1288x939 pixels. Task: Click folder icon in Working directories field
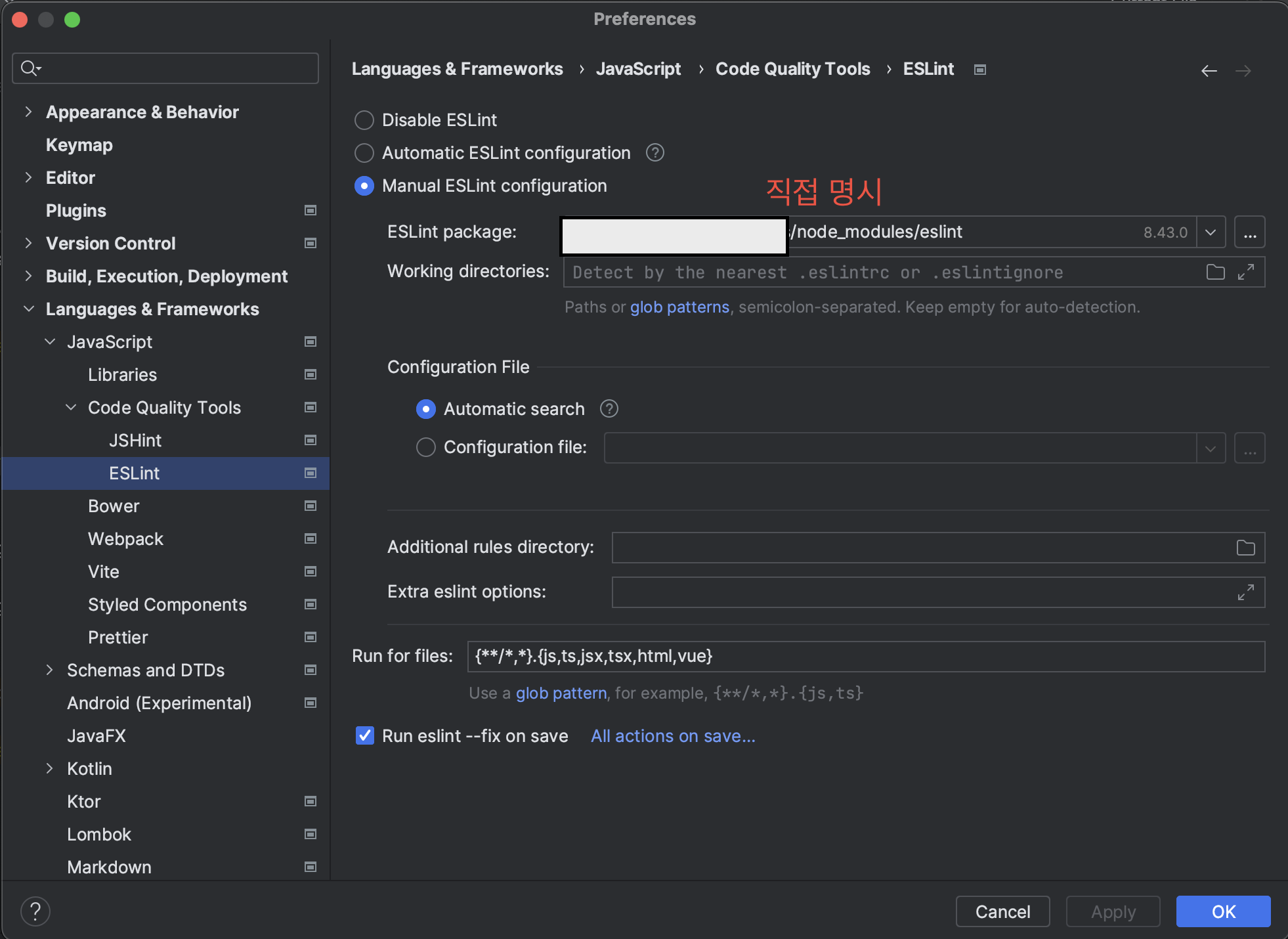1215,272
